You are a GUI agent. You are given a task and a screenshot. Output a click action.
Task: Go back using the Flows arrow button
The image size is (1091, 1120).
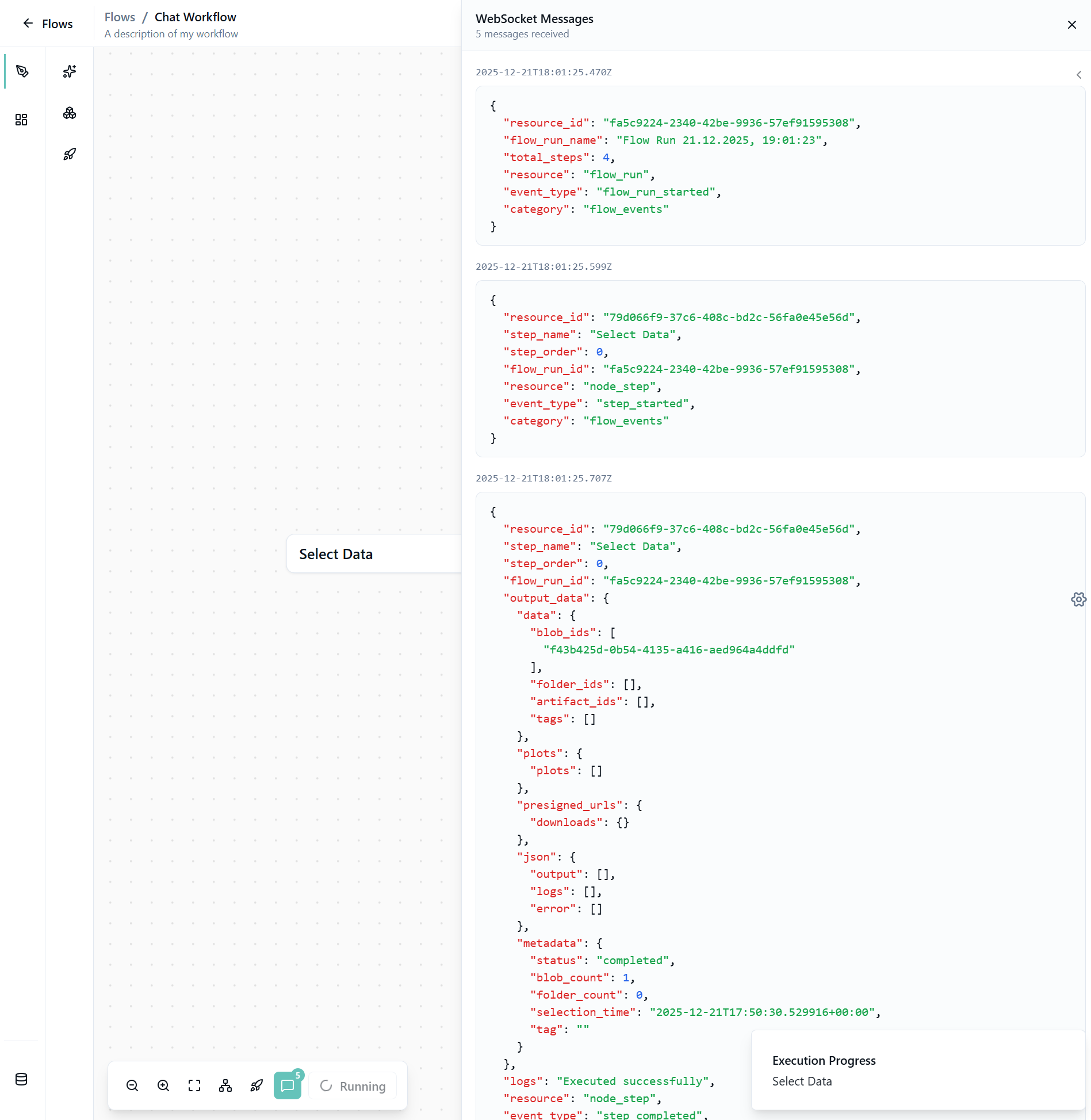[x=47, y=24]
